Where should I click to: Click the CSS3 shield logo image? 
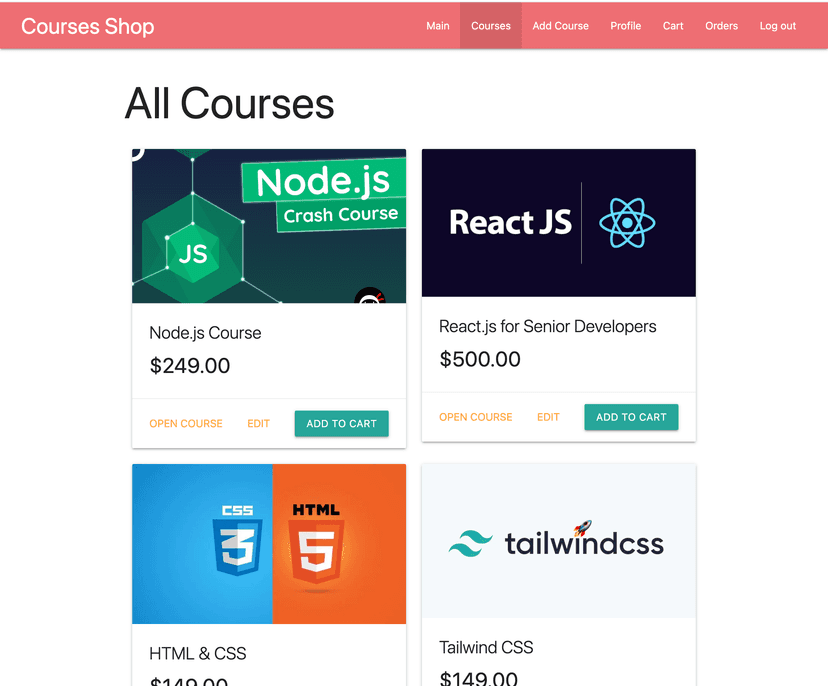tap(237, 541)
